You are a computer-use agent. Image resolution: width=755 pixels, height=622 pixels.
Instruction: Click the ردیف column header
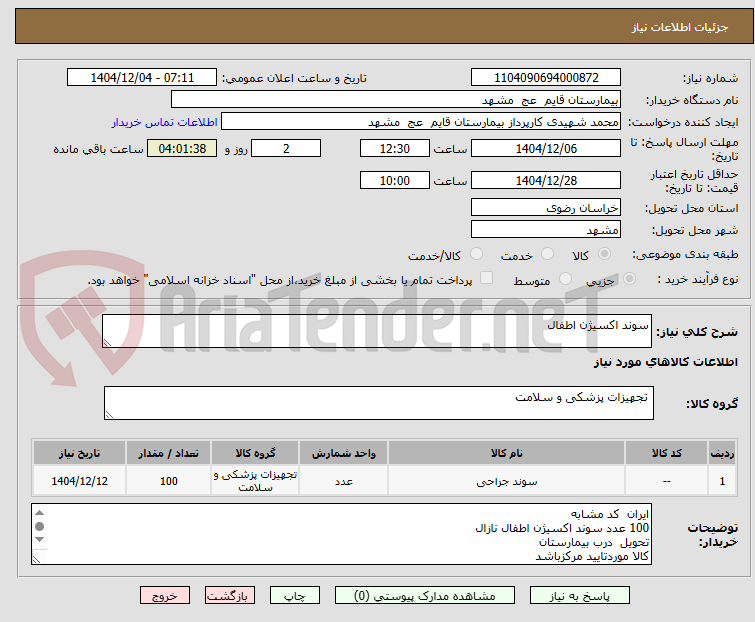point(722,453)
